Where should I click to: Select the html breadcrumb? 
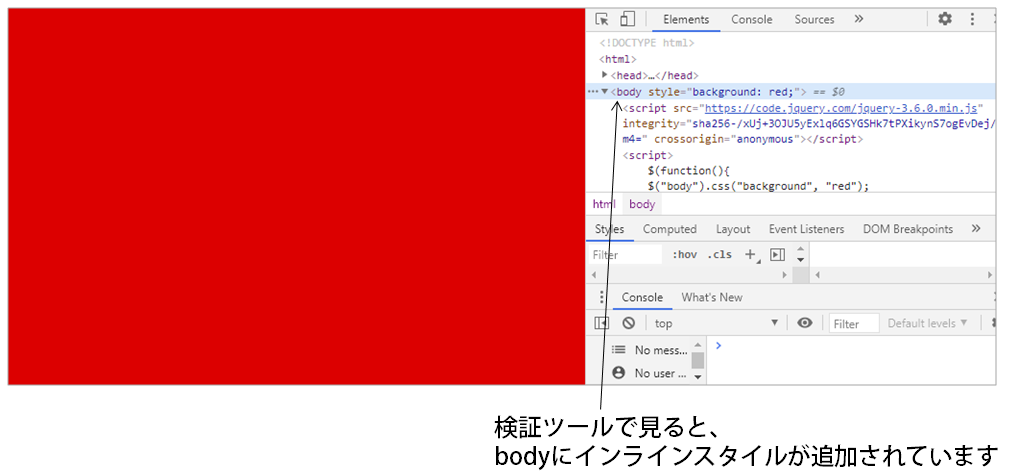[x=604, y=204]
